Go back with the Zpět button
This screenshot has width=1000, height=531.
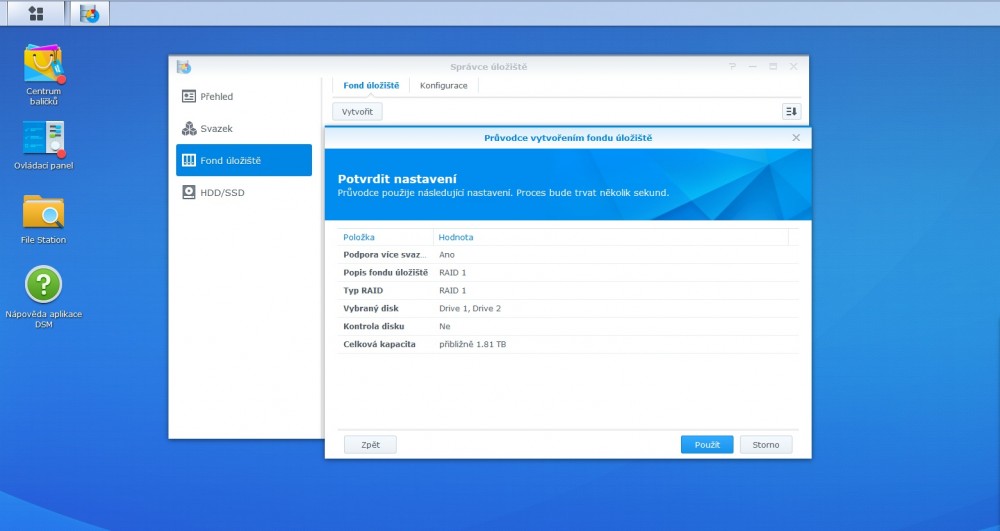point(370,445)
